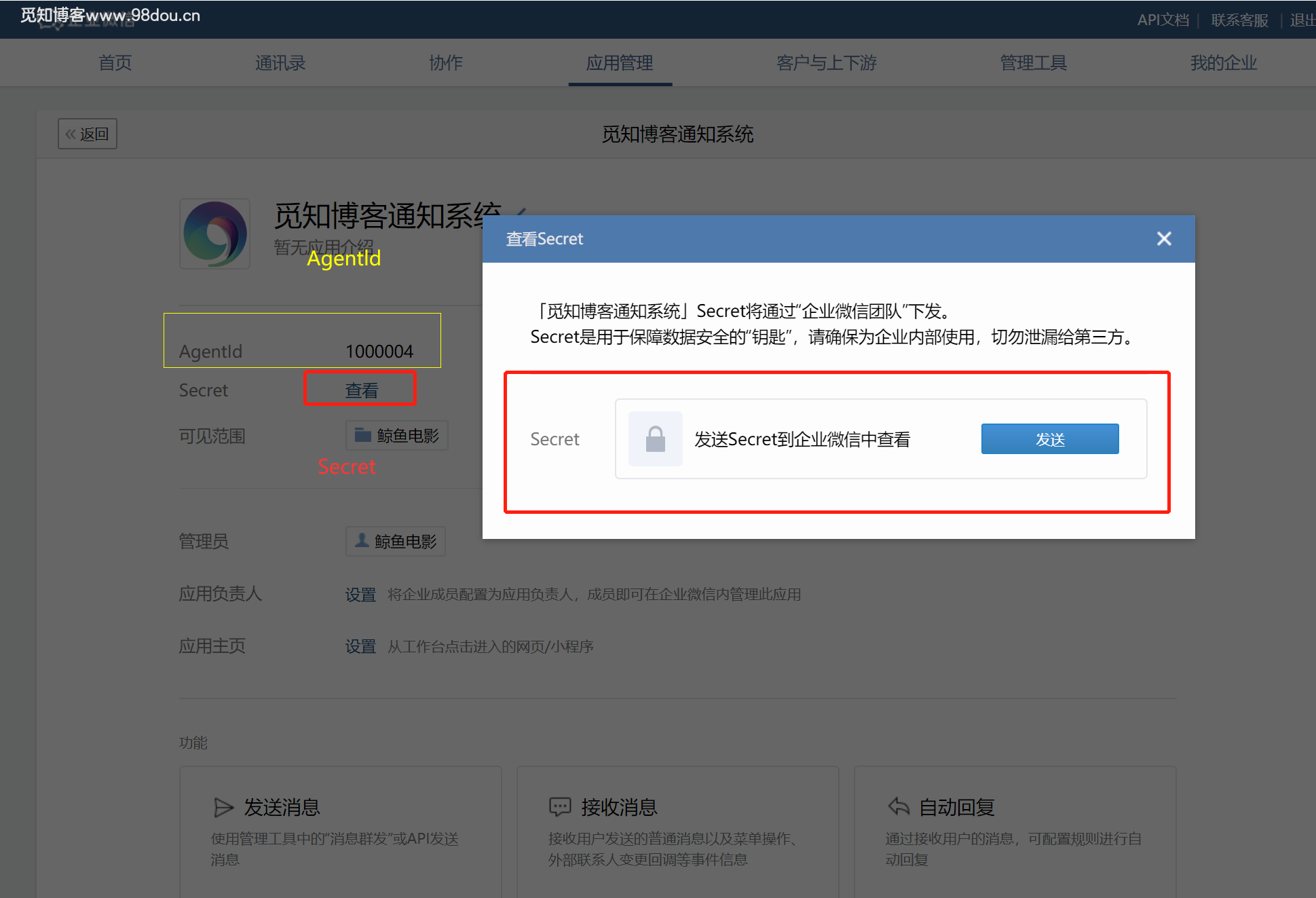1316x898 pixels.
Task: Click the 鲸鱼电影 folder tag in 可见范围
Action: point(397,435)
